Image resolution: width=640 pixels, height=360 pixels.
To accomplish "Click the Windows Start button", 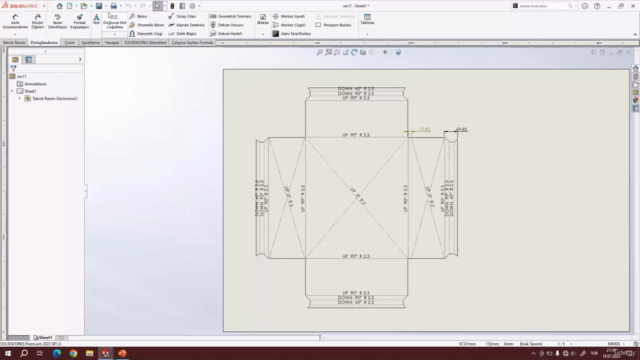I will tap(8, 353).
